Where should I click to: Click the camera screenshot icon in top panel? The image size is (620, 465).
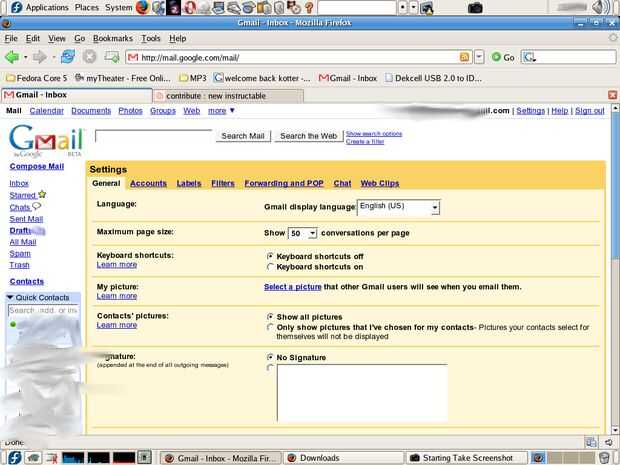coord(475,8)
